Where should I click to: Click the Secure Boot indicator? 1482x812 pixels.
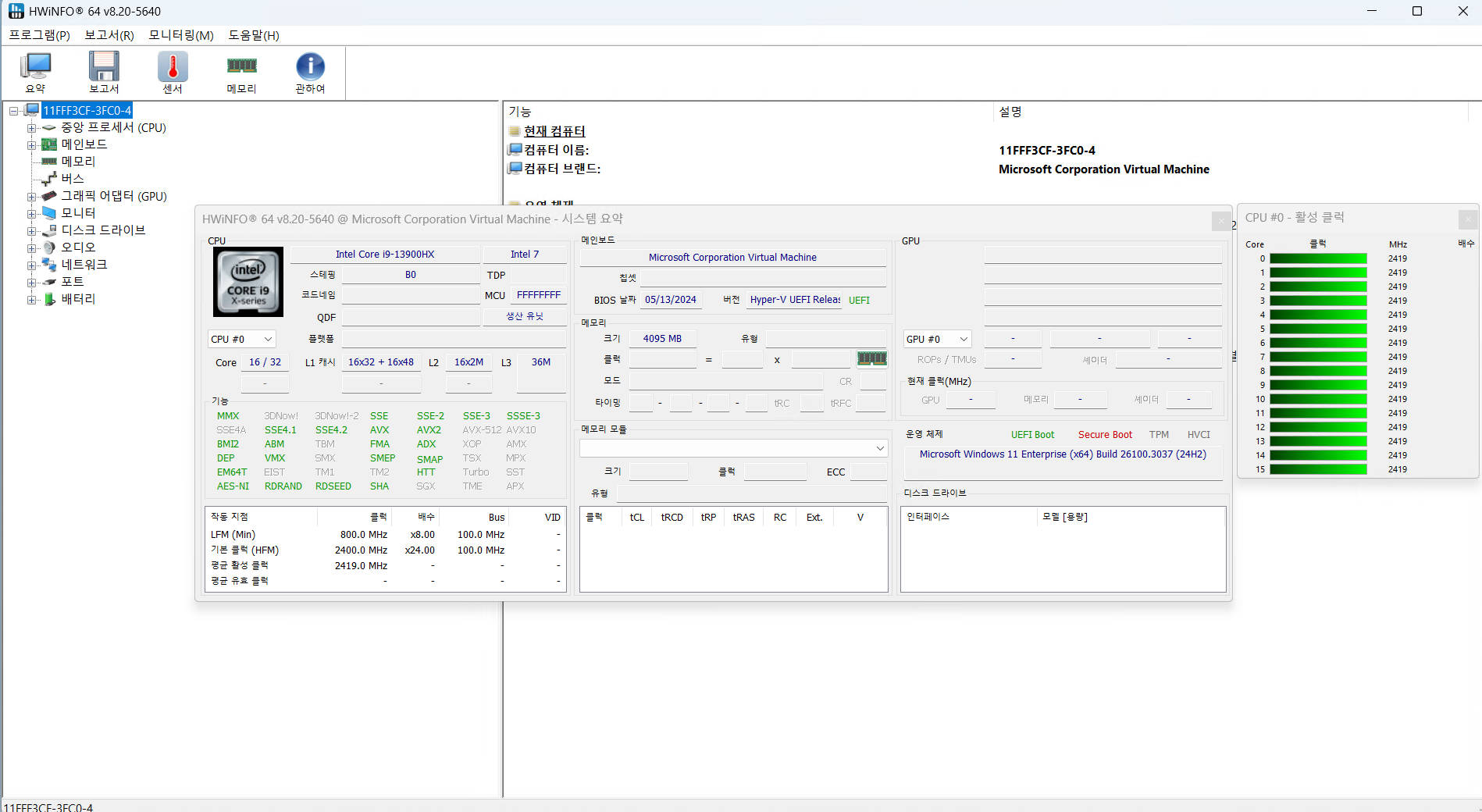click(1105, 435)
